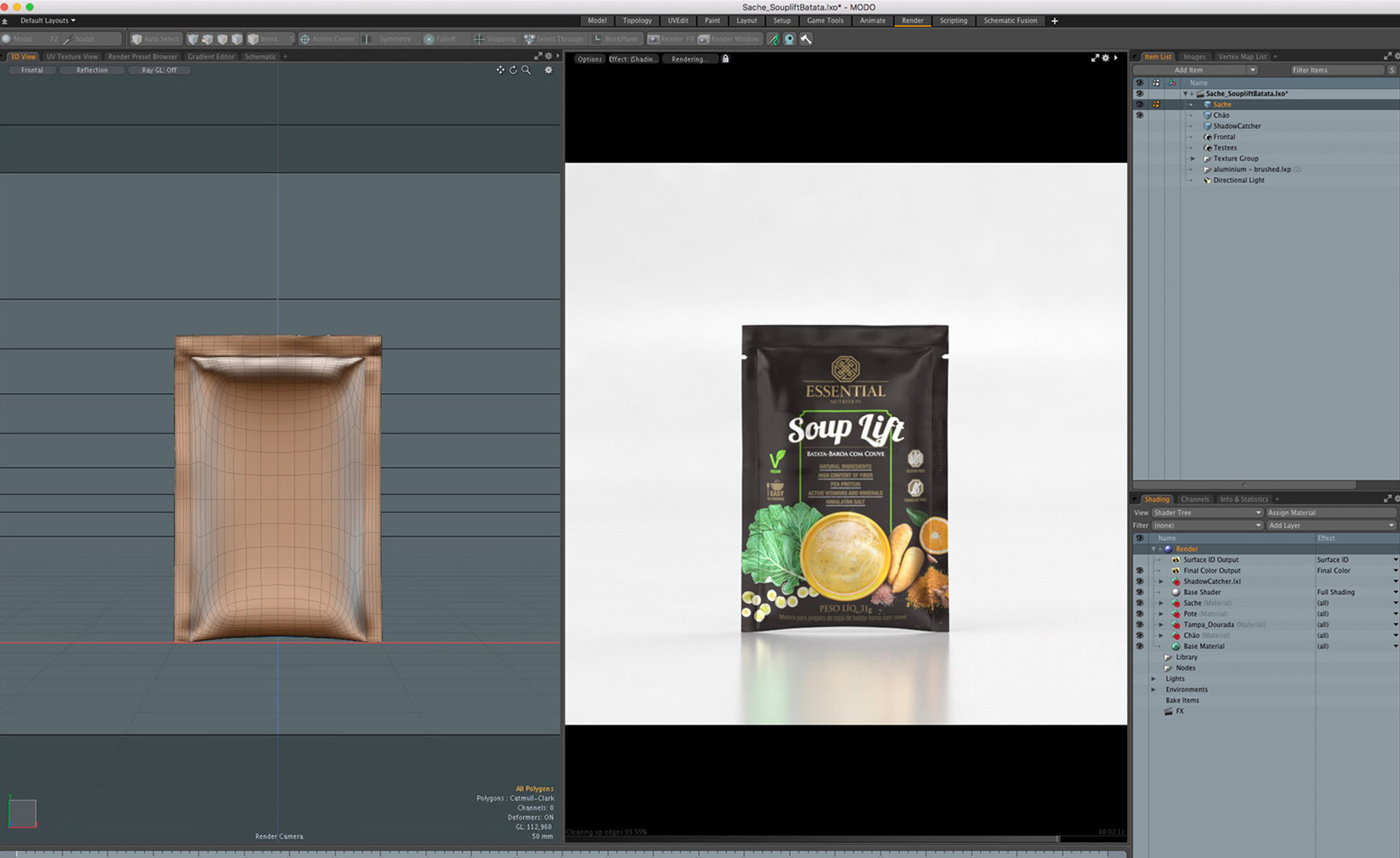Screen dimensions: 1400x858
Task: Click the viewport pan arrows icon
Action: 500,70
